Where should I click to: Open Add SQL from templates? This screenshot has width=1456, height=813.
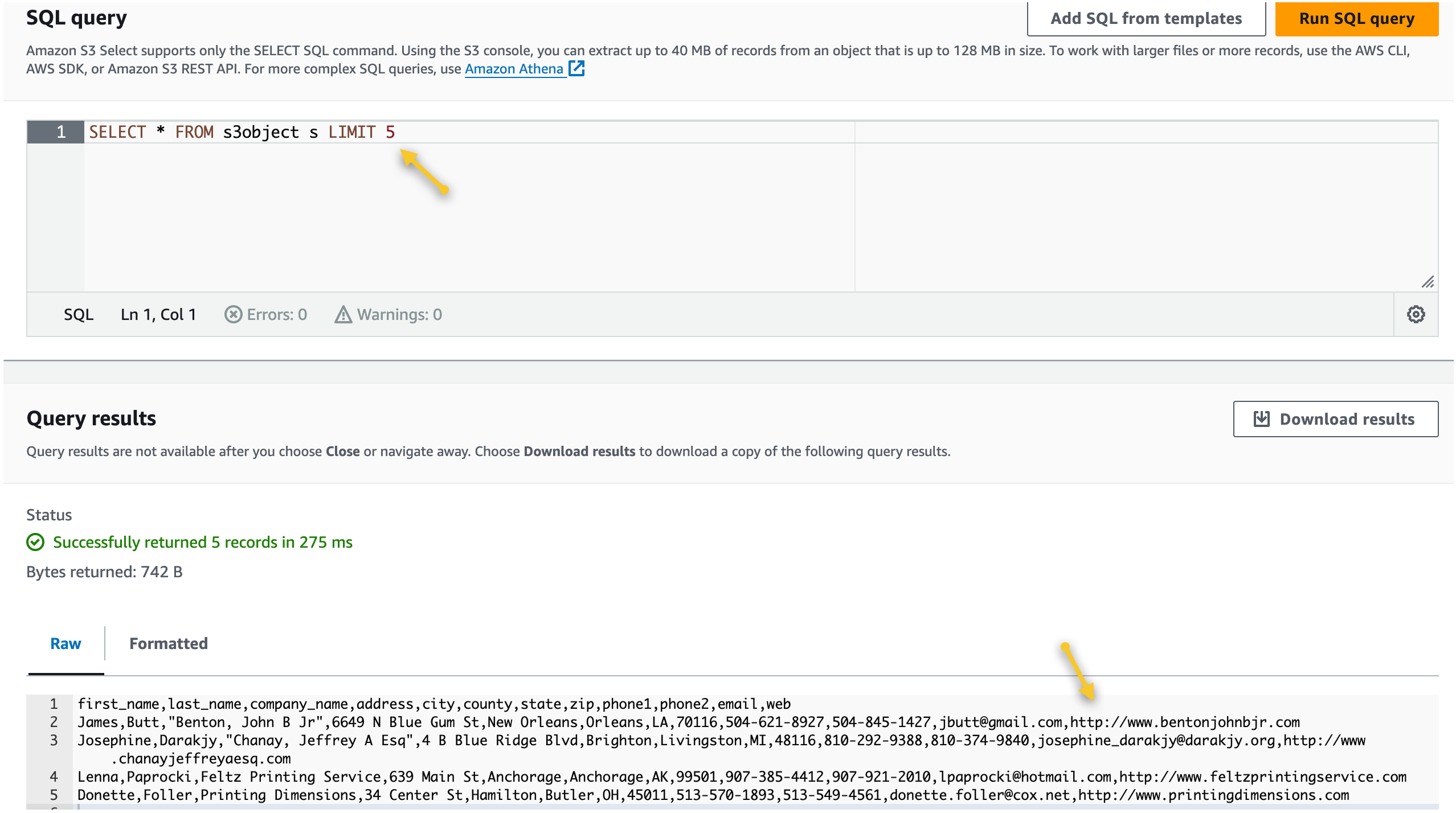click(x=1146, y=18)
